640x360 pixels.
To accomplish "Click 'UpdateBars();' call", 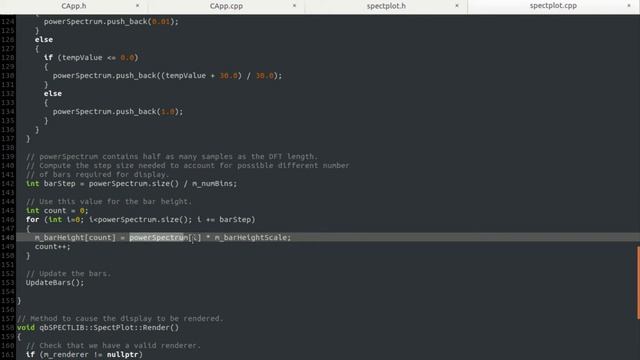I will [55, 282].
